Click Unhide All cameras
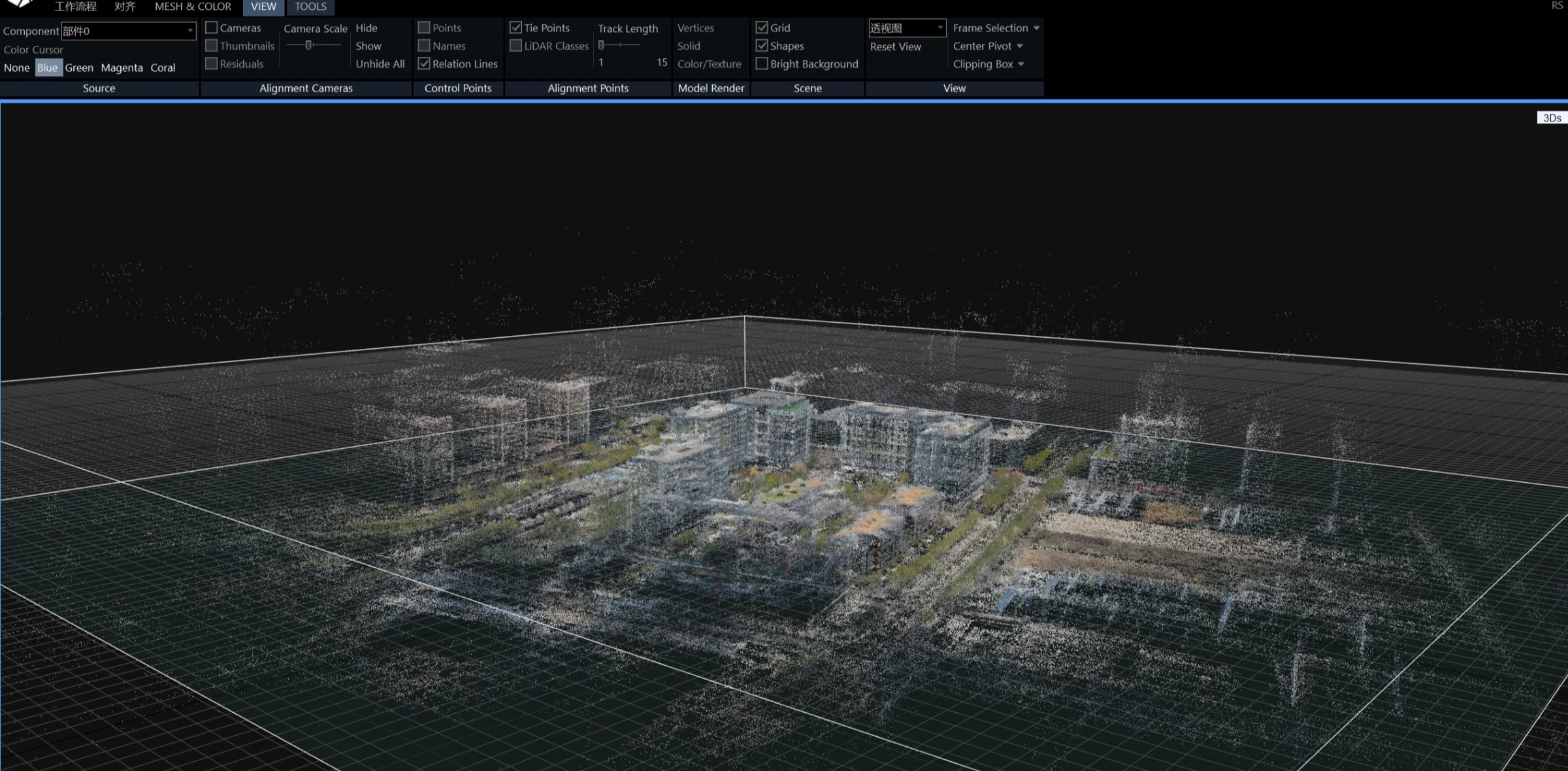This screenshot has height=771, width=1568. (x=380, y=64)
